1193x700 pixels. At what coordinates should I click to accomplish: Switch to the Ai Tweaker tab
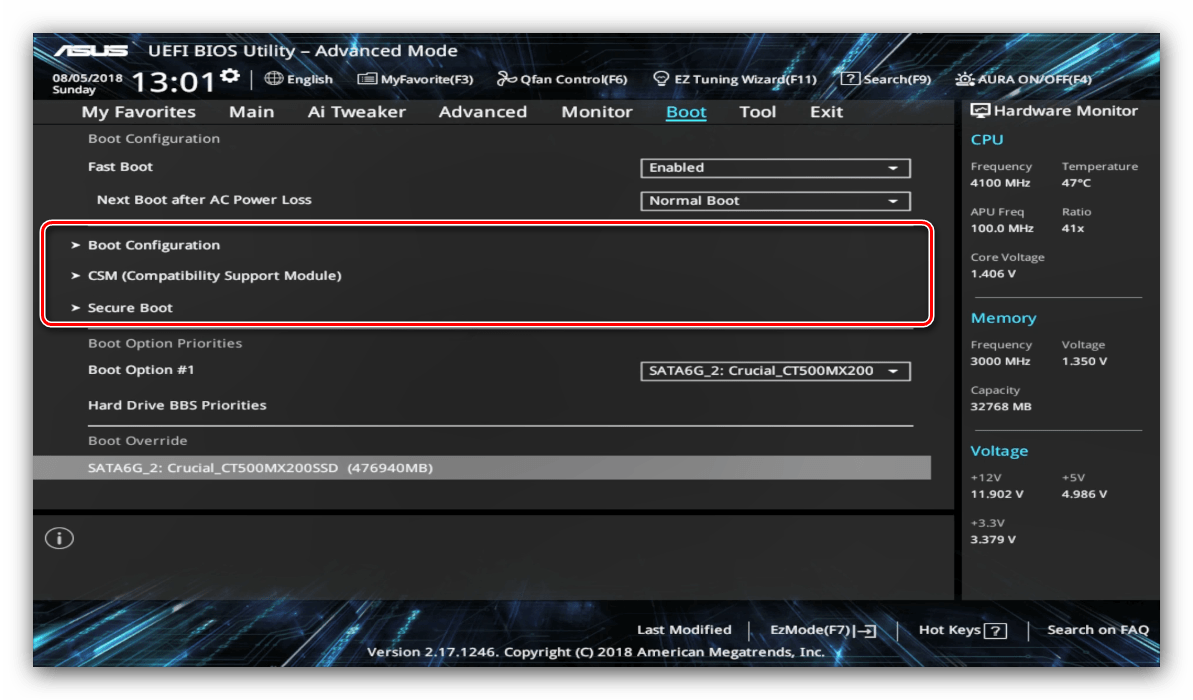[x=356, y=112]
